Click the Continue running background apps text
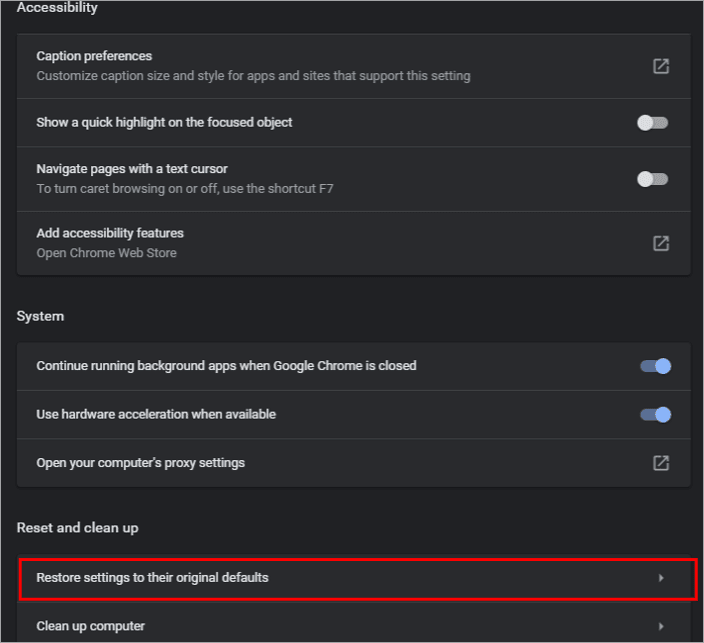This screenshot has height=643, width=704. click(226, 366)
